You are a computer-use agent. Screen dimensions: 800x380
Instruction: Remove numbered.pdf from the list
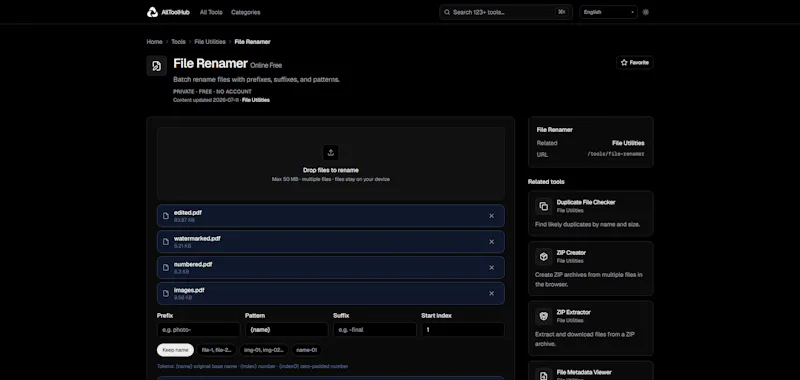coord(491,267)
